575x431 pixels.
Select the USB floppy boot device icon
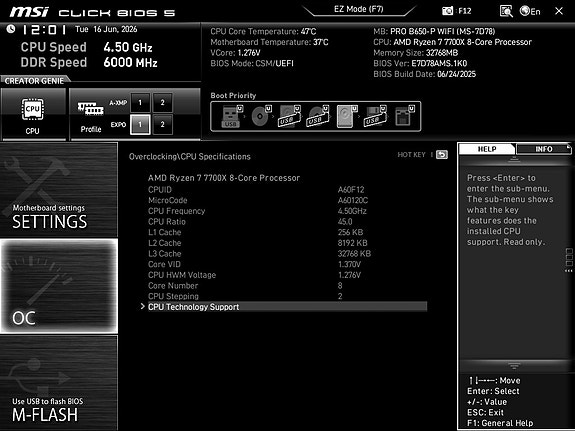tap(375, 116)
